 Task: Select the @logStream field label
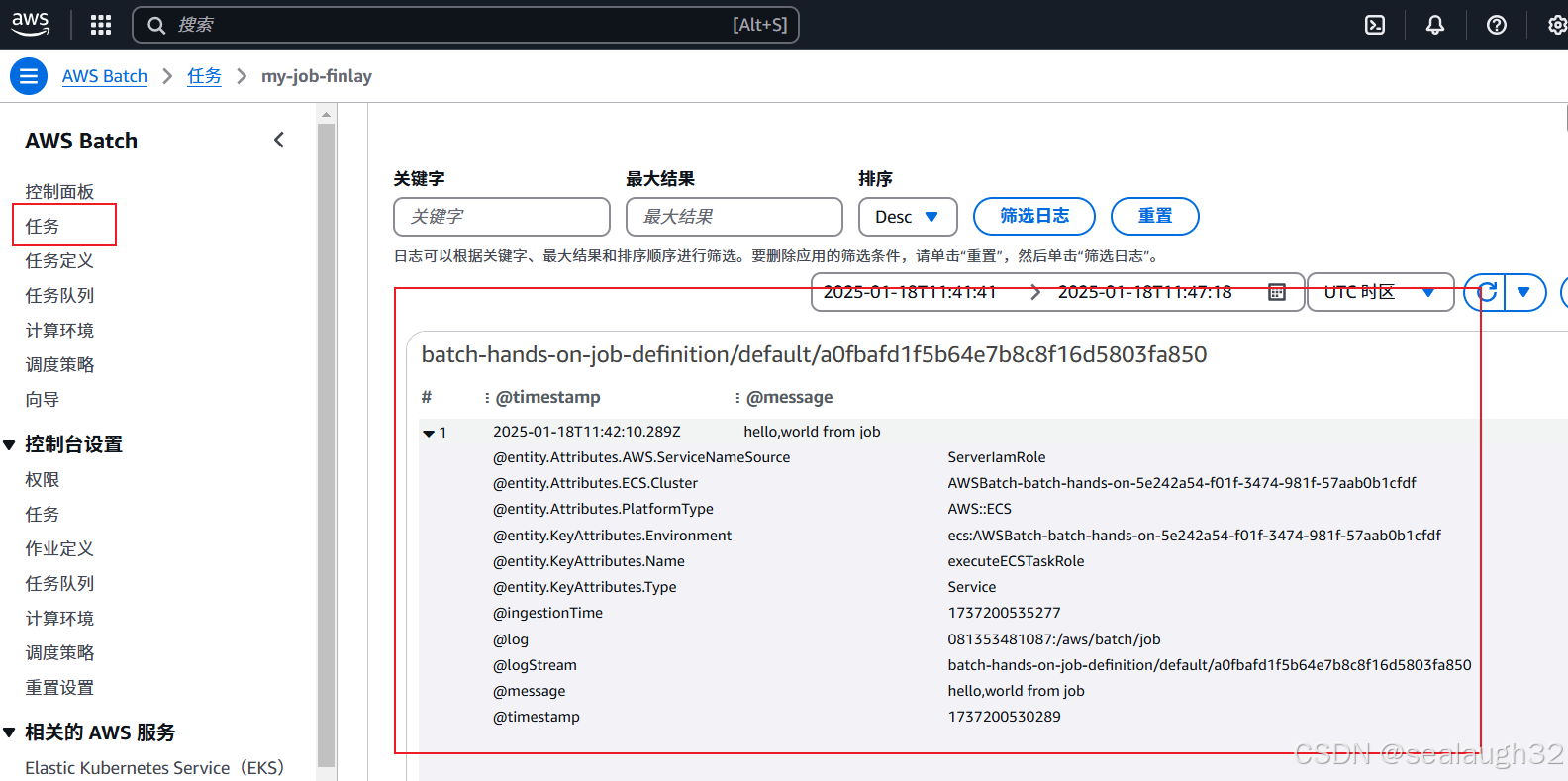(x=535, y=665)
